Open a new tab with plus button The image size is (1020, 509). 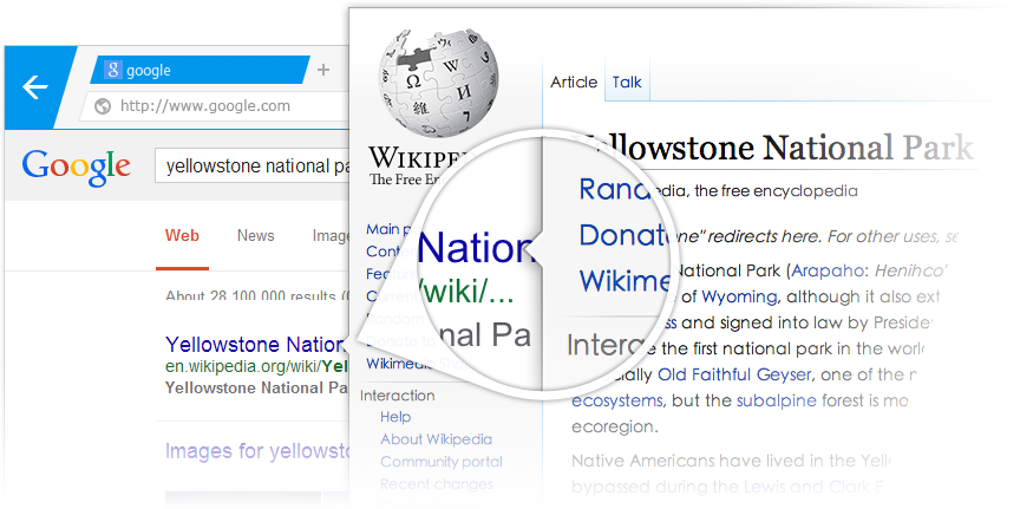point(323,70)
